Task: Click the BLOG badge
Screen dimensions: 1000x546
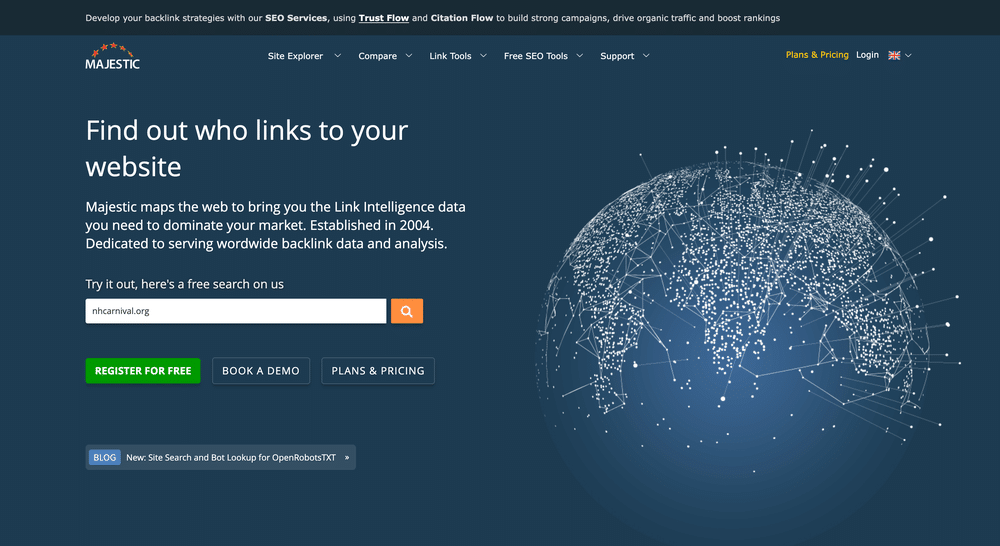Action: click(x=105, y=457)
